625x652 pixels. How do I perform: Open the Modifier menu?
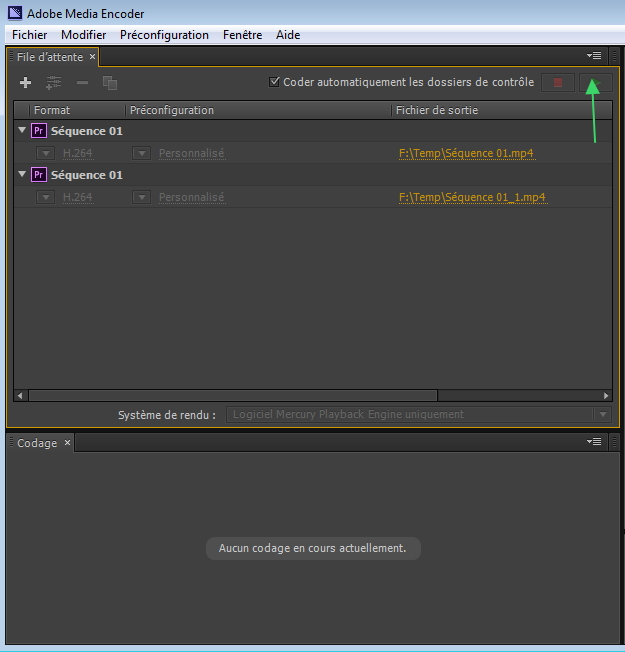pos(84,35)
